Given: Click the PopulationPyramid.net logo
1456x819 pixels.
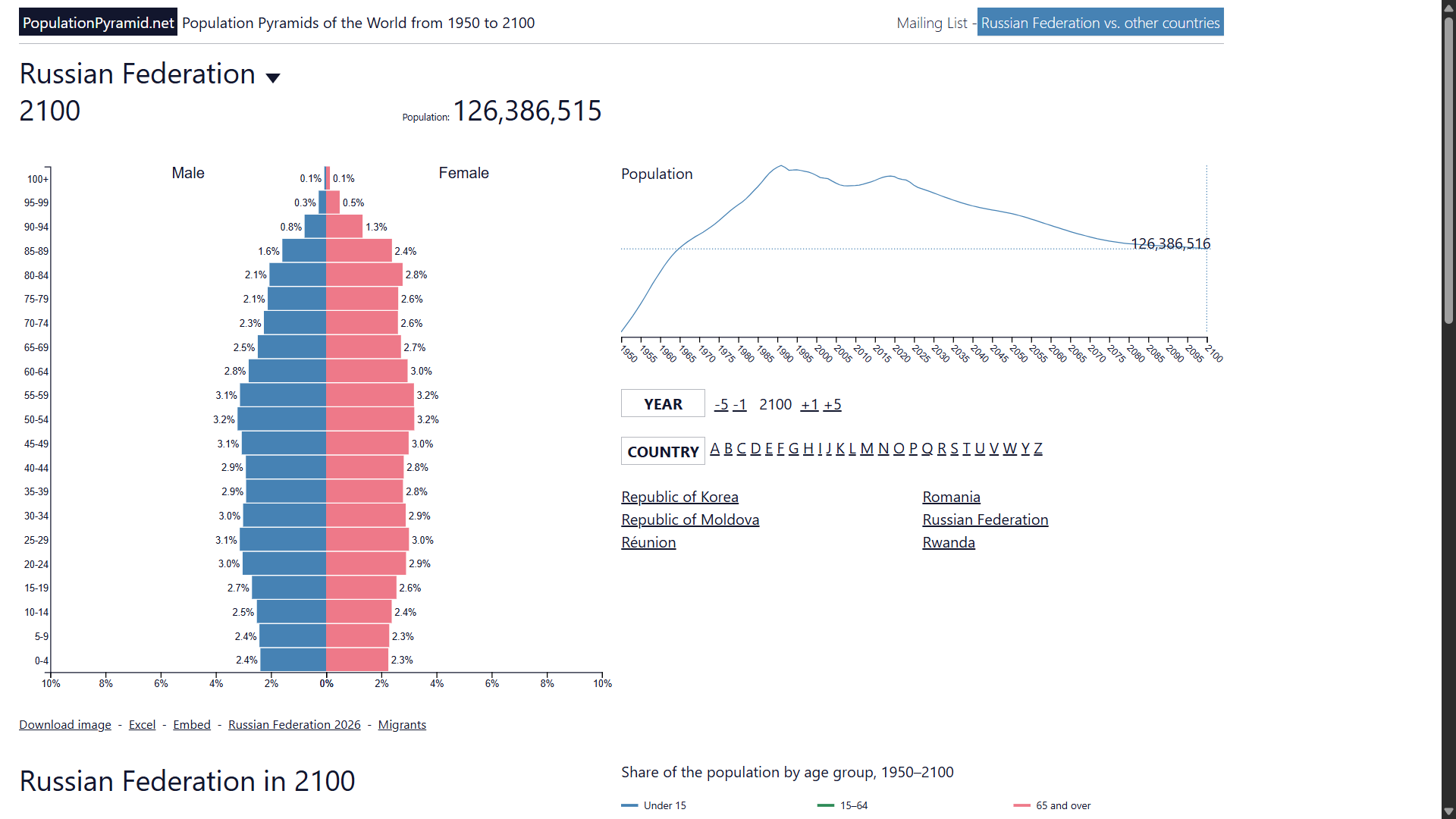Looking at the screenshot, I should (98, 23).
